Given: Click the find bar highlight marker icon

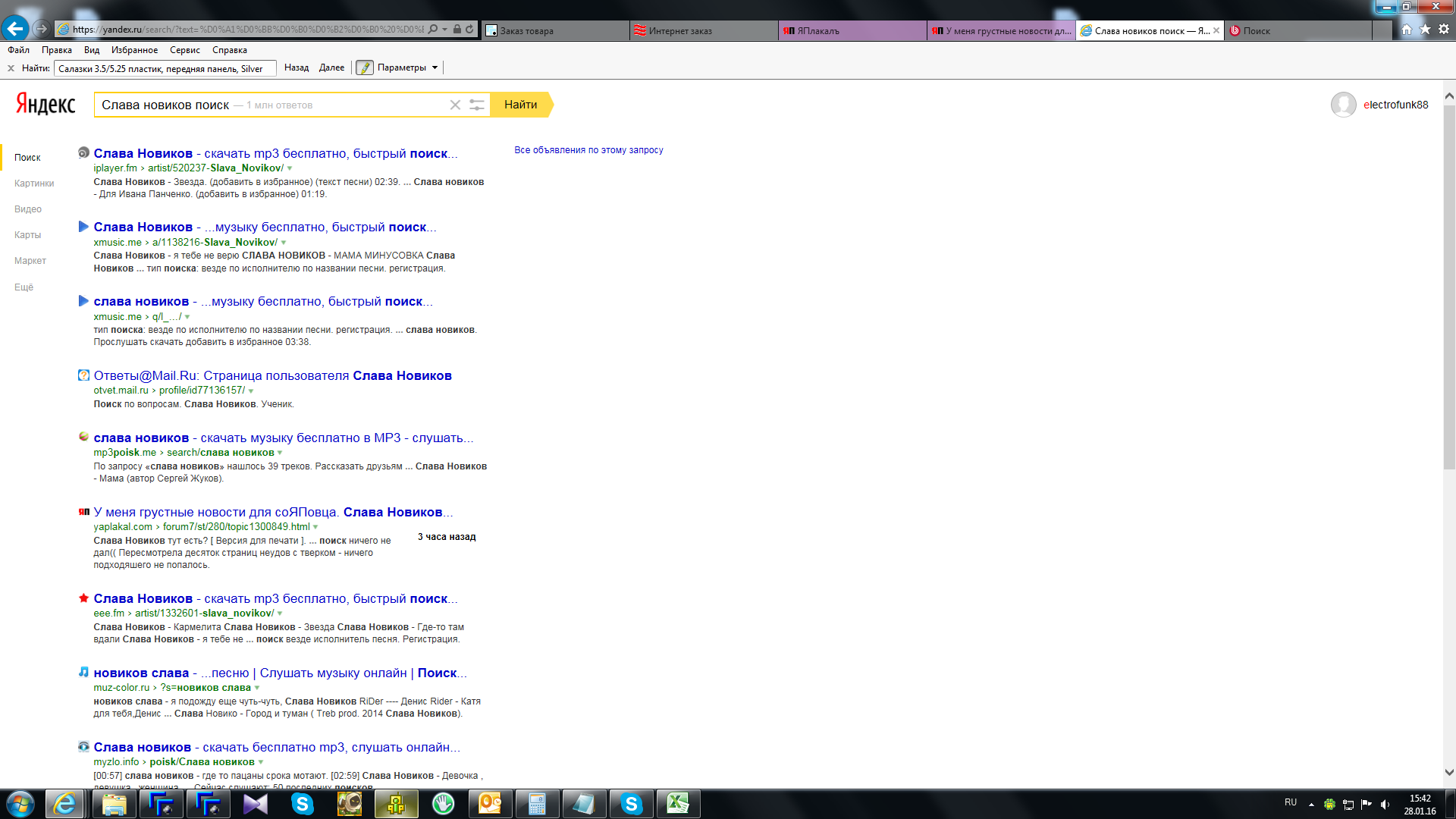Looking at the screenshot, I should [x=365, y=67].
